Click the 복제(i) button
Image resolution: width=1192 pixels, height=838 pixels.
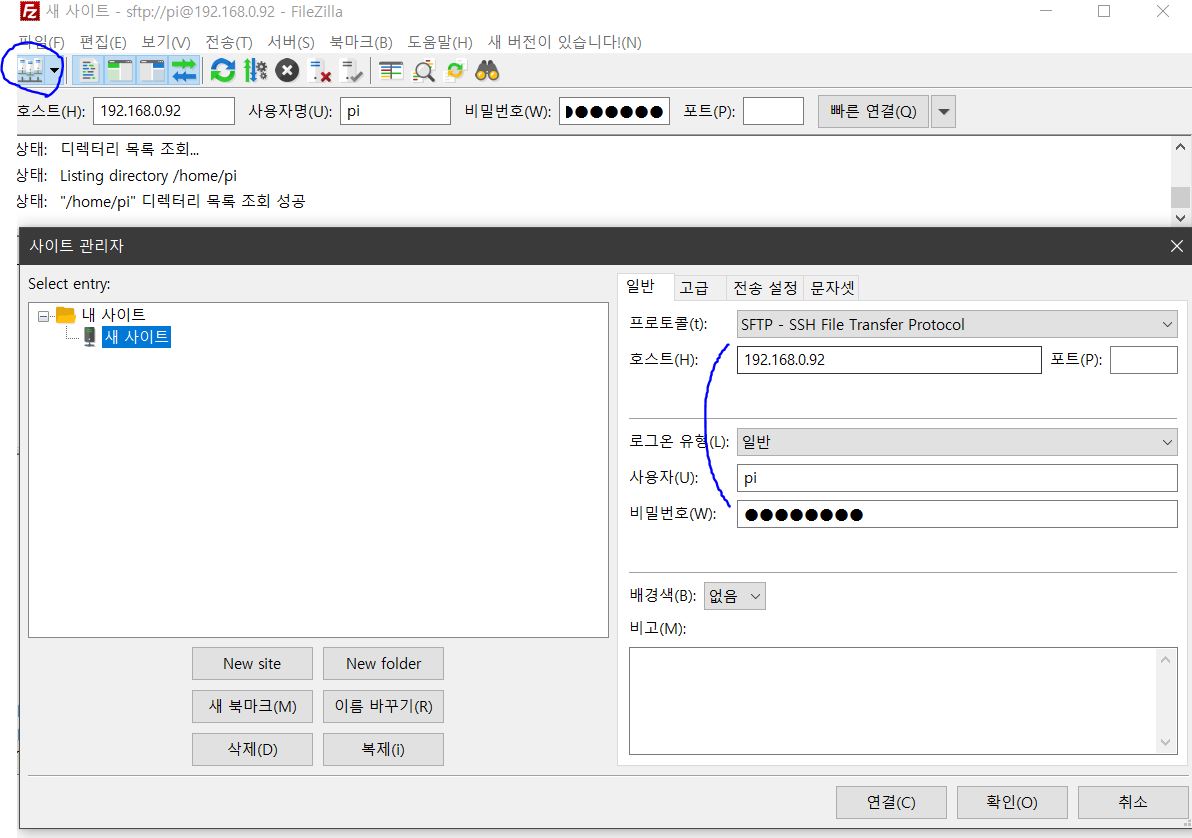383,750
